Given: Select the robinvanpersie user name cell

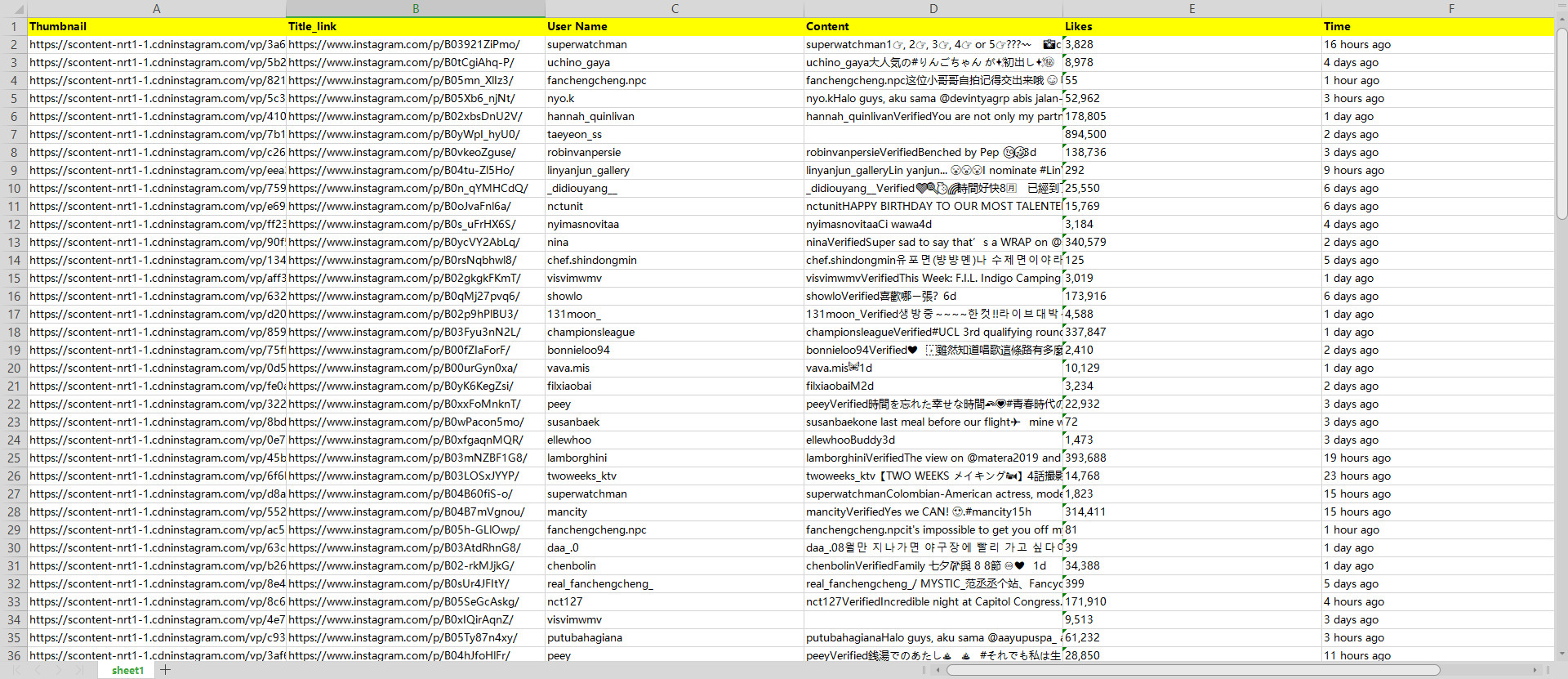Looking at the screenshot, I should [675, 152].
